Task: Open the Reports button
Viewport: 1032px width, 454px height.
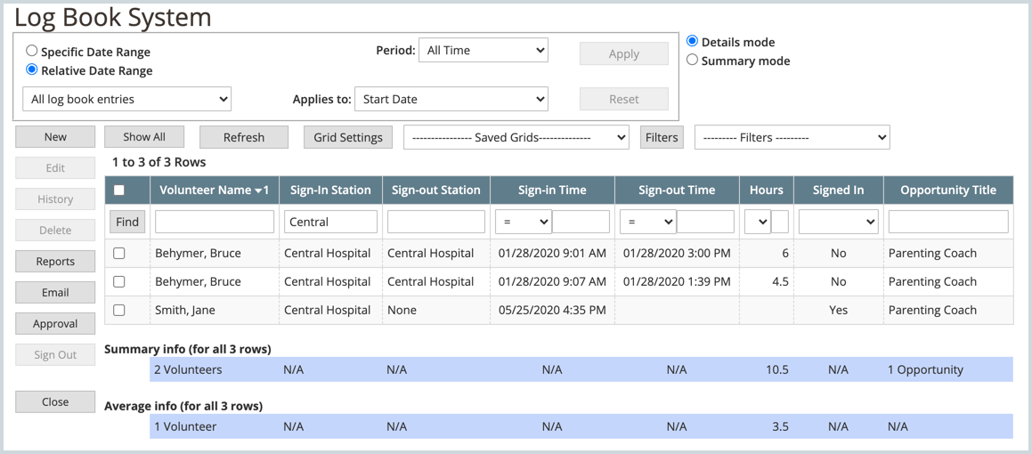Action: [55, 261]
